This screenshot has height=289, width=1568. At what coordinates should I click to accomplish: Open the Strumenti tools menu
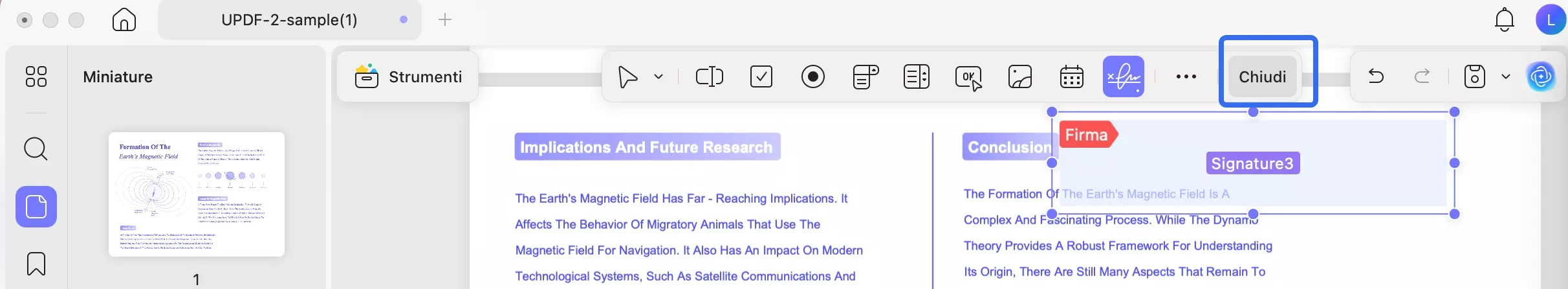[408, 76]
